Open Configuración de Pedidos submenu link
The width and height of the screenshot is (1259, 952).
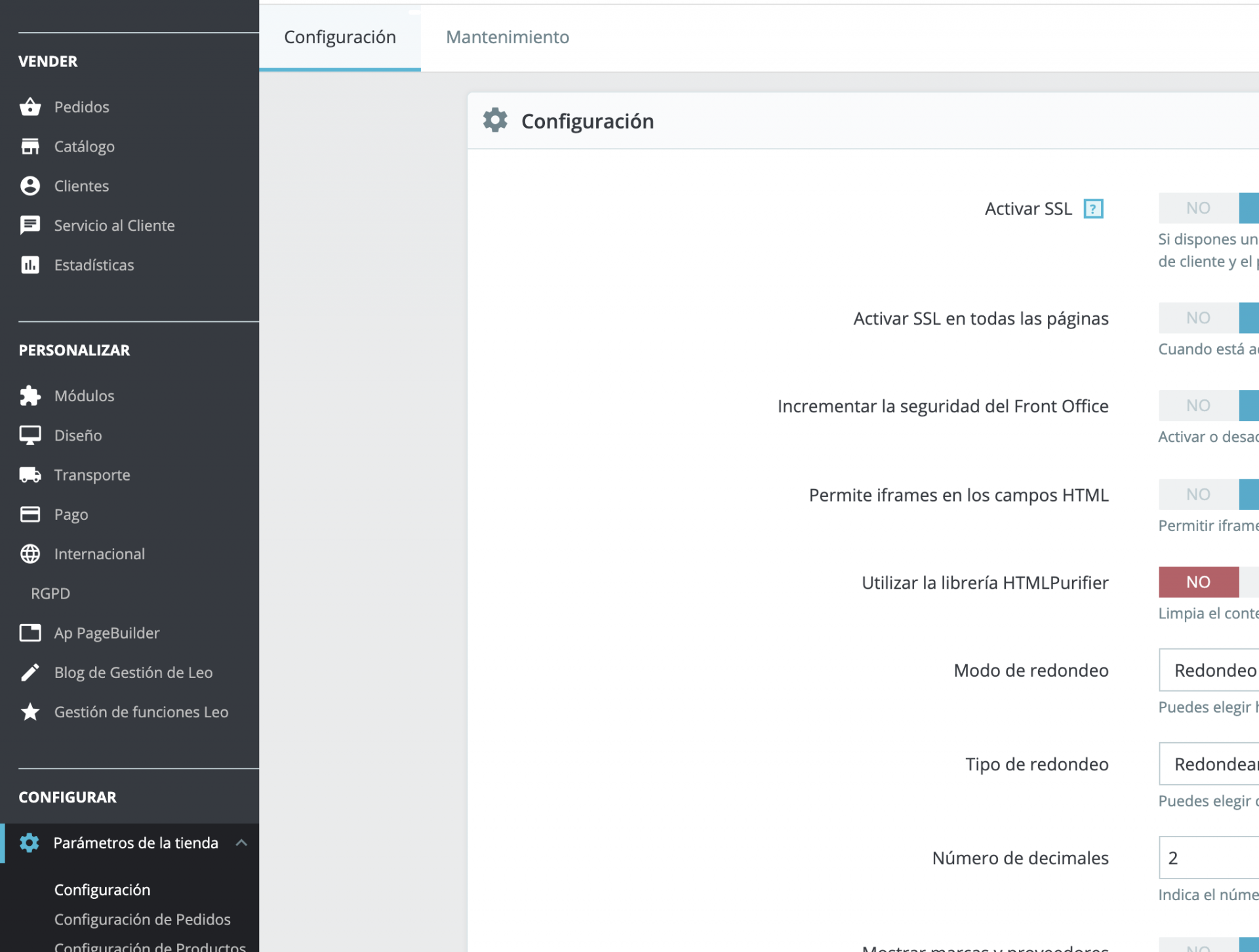click(x=142, y=919)
